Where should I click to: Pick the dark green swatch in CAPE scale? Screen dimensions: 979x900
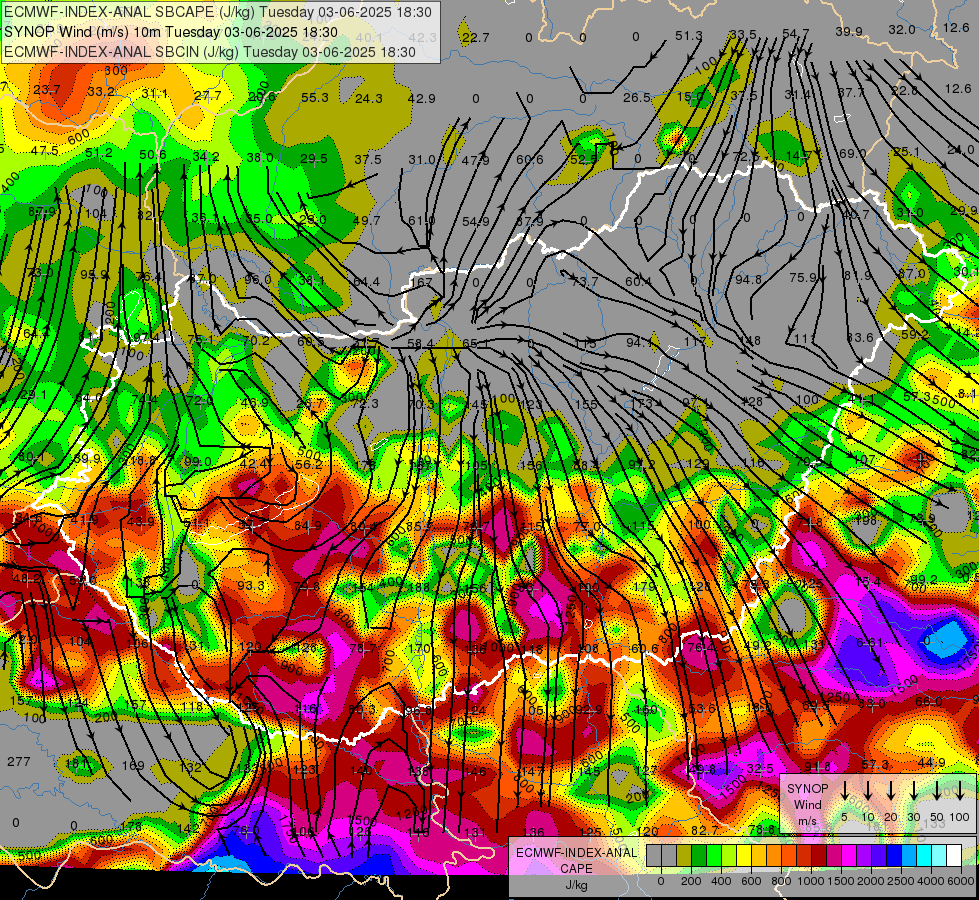699,856
